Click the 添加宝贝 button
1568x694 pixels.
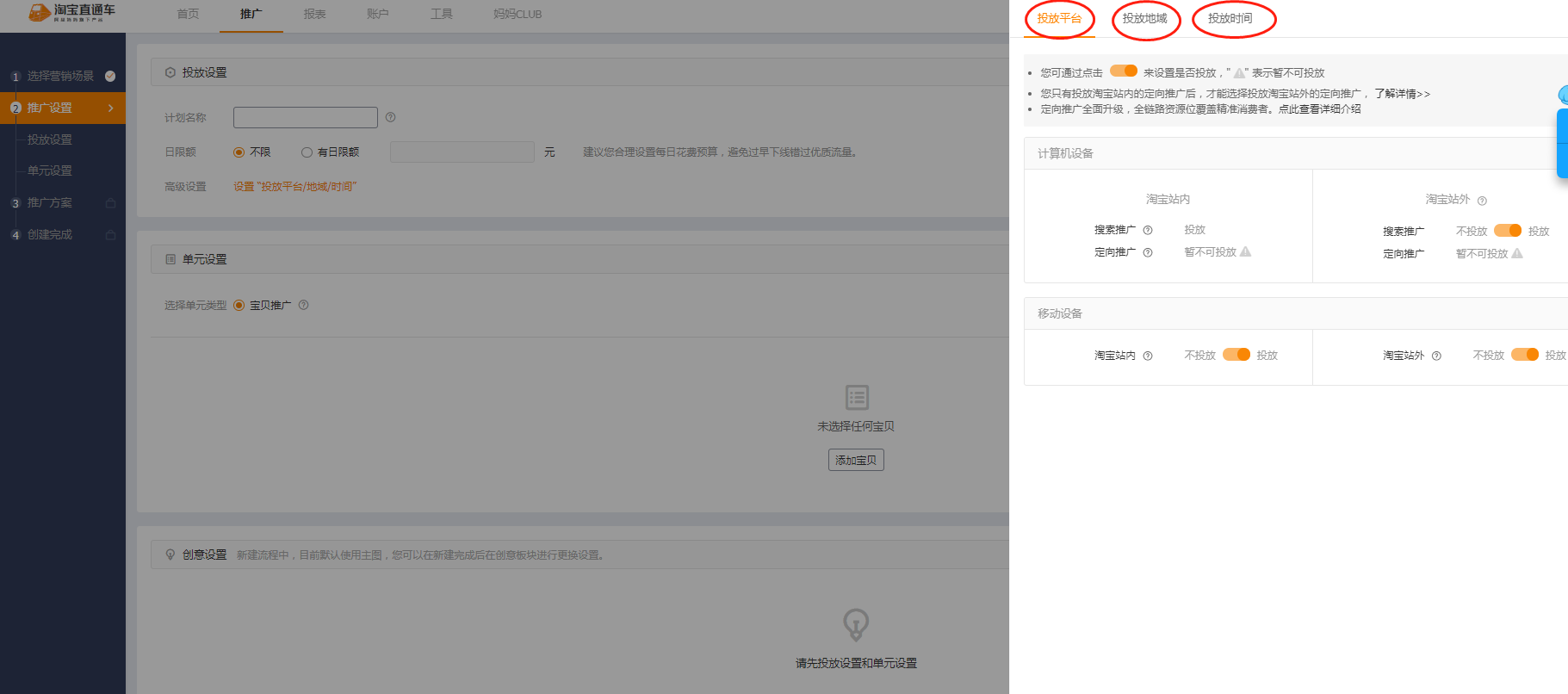click(x=856, y=460)
